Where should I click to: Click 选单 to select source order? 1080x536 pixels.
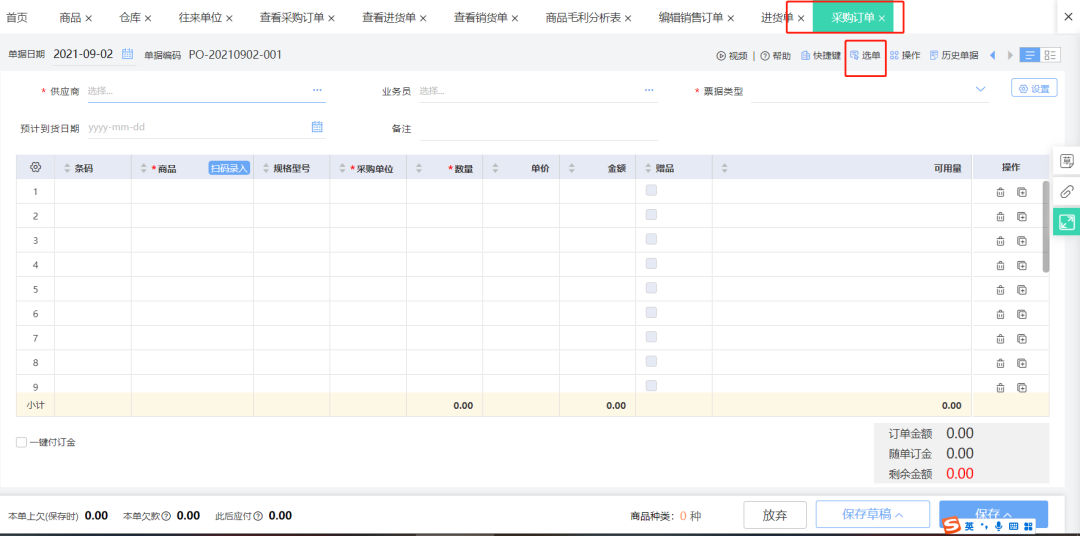(x=865, y=55)
